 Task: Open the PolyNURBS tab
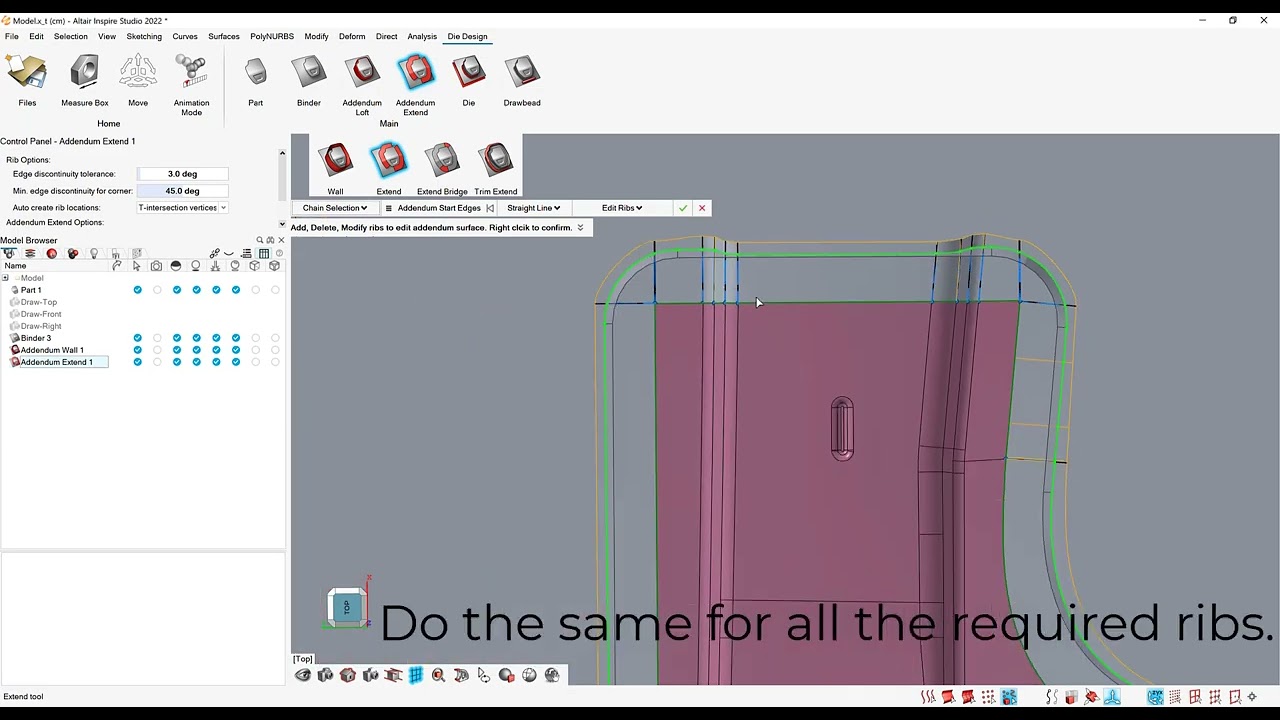pyautogui.click(x=272, y=36)
